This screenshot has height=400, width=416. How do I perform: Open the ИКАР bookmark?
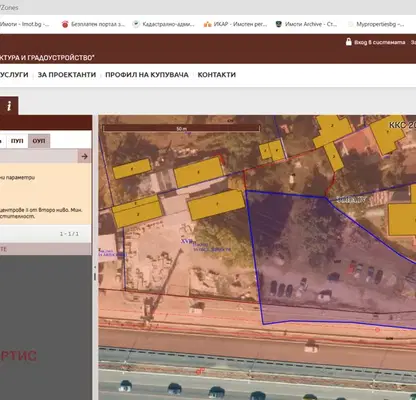[235, 24]
